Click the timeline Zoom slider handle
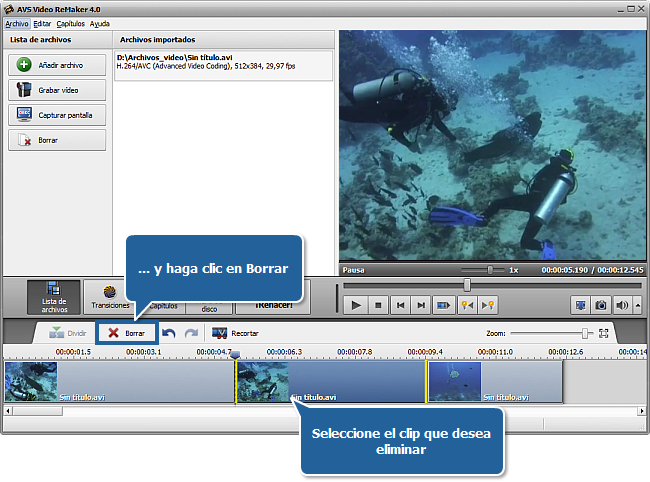The height and width of the screenshot is (482, 650). coord(585,333)
